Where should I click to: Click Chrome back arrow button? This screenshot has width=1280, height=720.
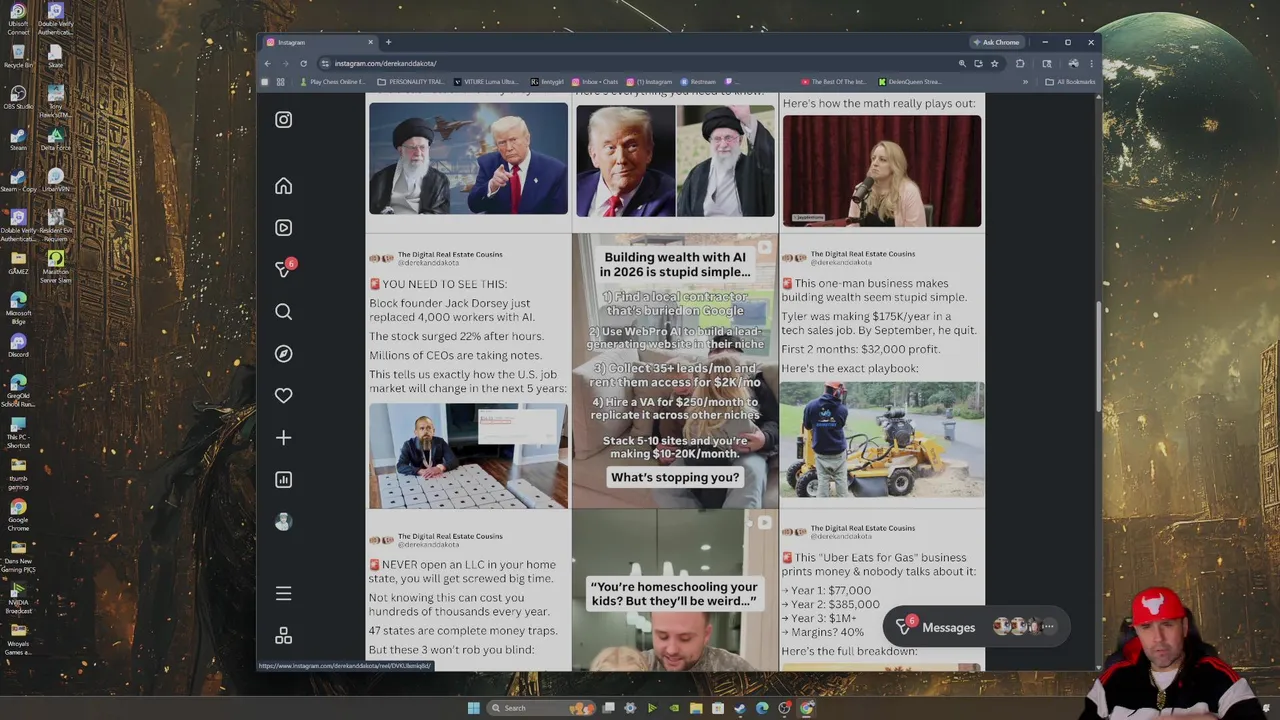(267, 63)
